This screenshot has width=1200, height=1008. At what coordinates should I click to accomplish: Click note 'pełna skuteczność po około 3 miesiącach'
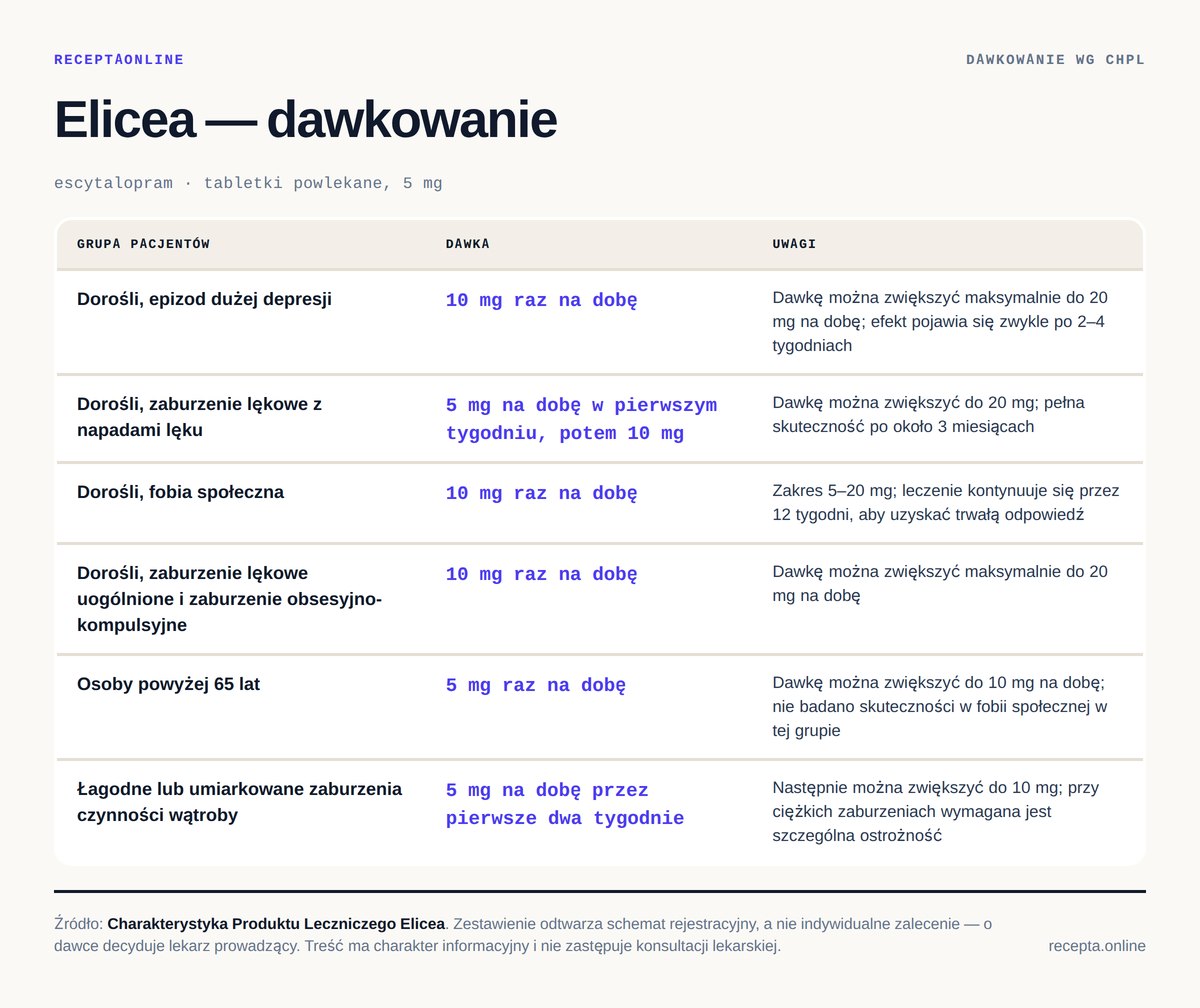(x=930, y=414)
